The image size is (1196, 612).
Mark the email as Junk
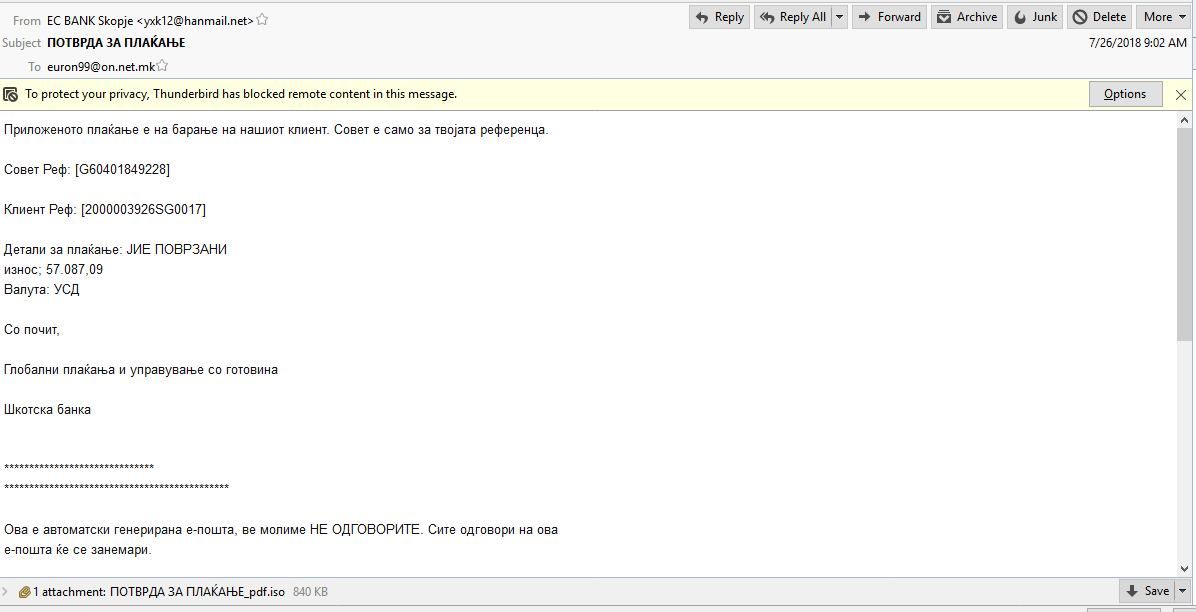pyautogui.click(x=1034, y=17)
